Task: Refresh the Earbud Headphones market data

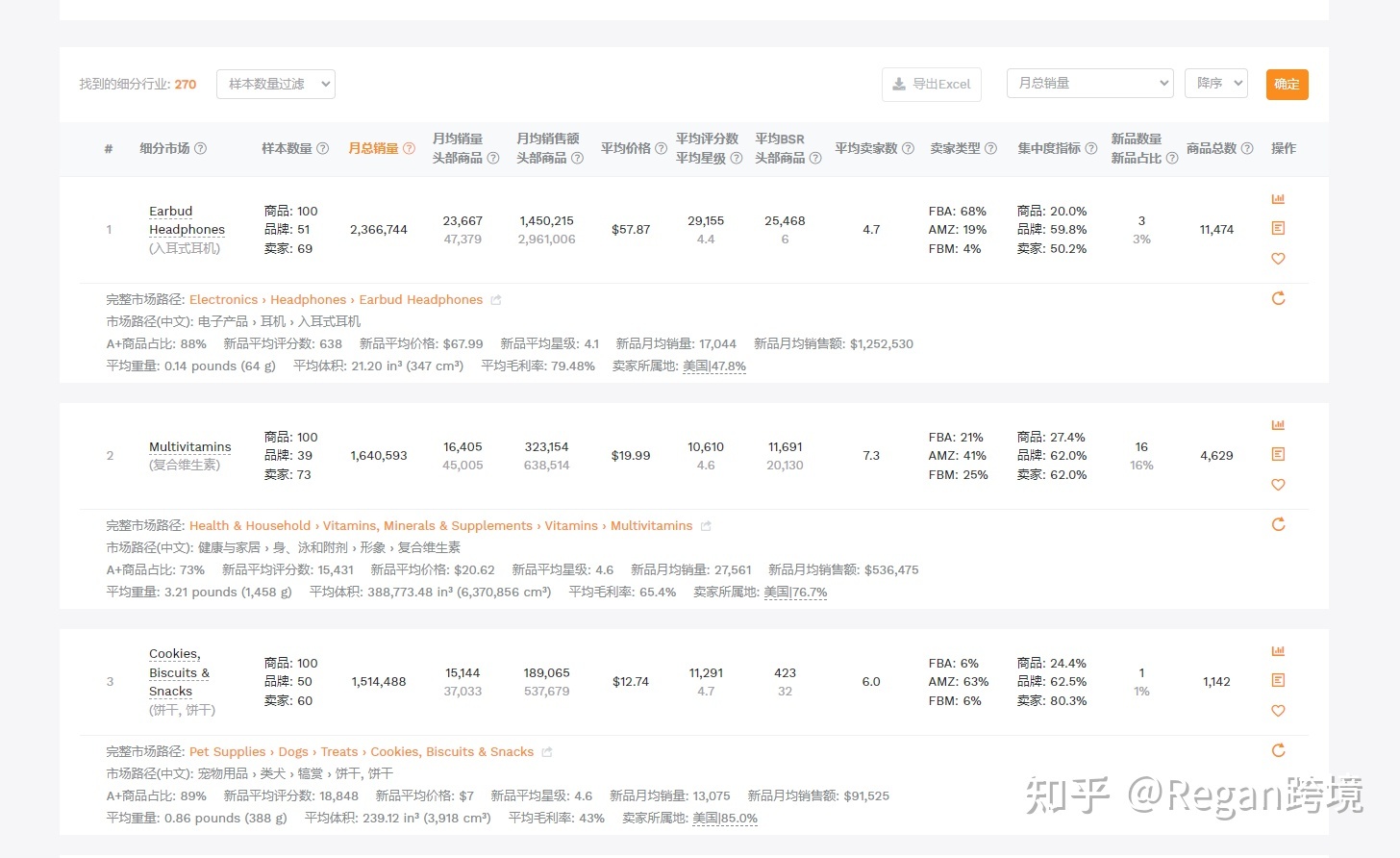Action: [x=1278, y=298]
